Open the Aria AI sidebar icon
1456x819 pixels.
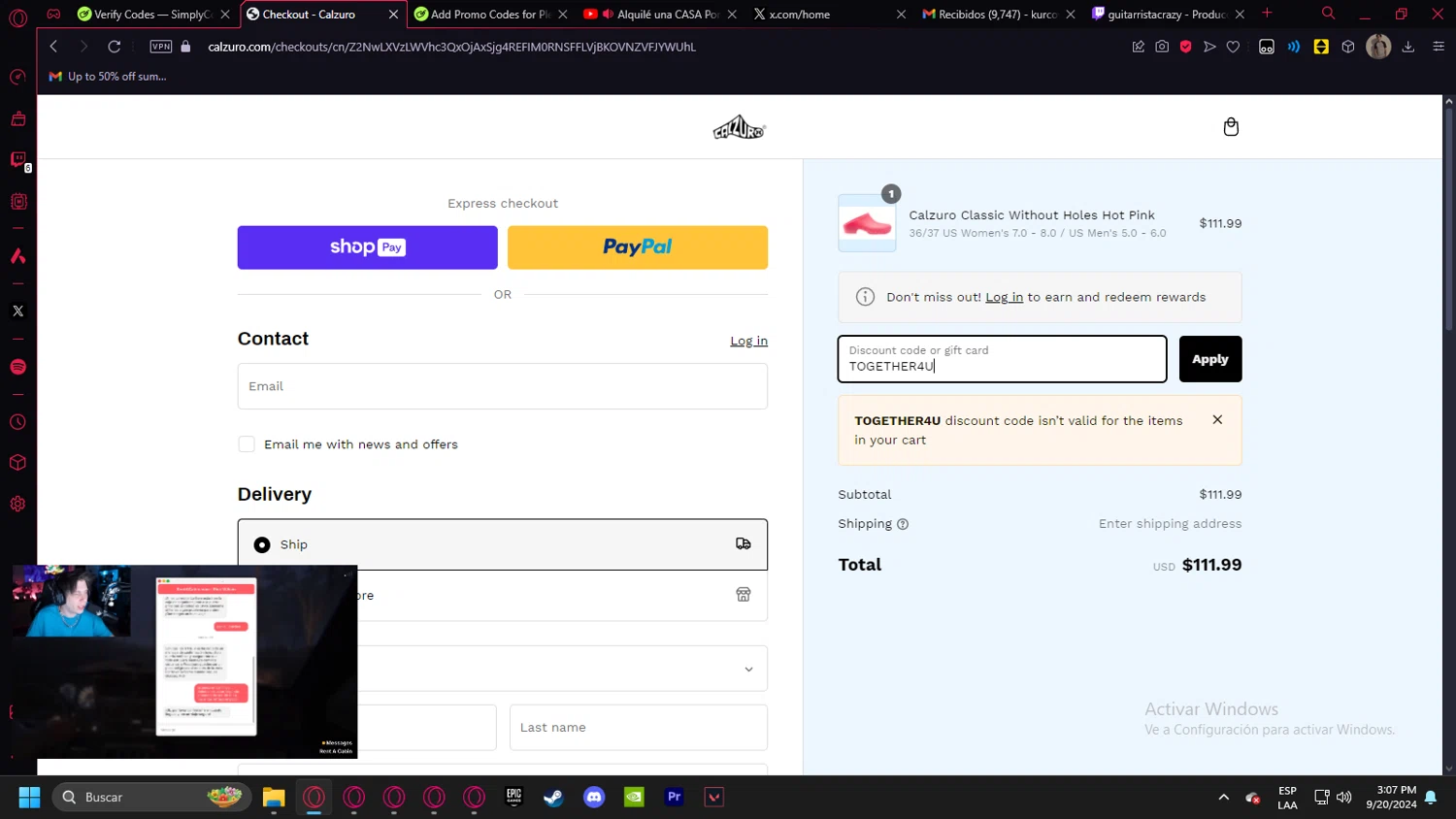(17, 256)
